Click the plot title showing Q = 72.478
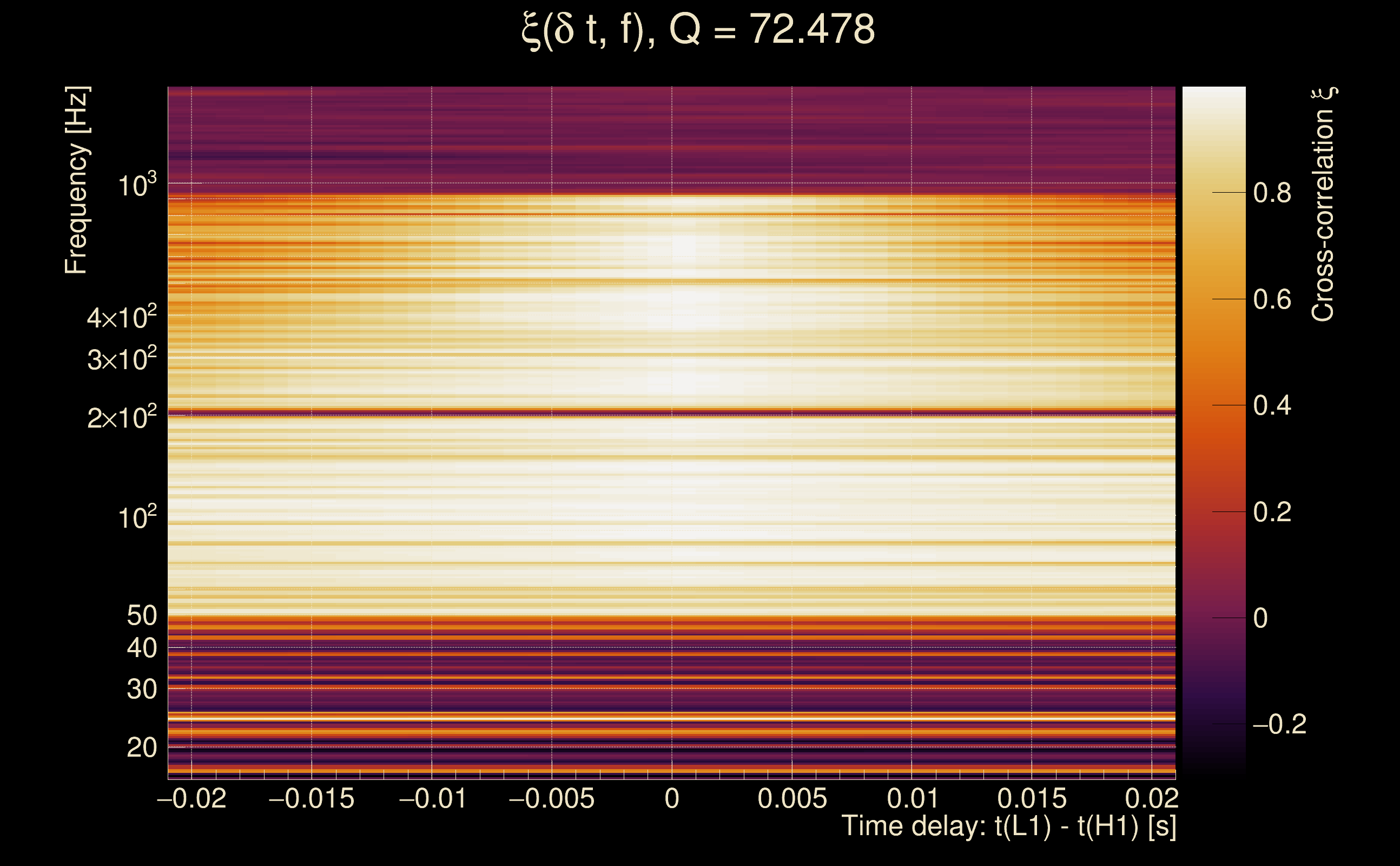The height and width of the screenshot is (866, 1400). tap(699, 30)
